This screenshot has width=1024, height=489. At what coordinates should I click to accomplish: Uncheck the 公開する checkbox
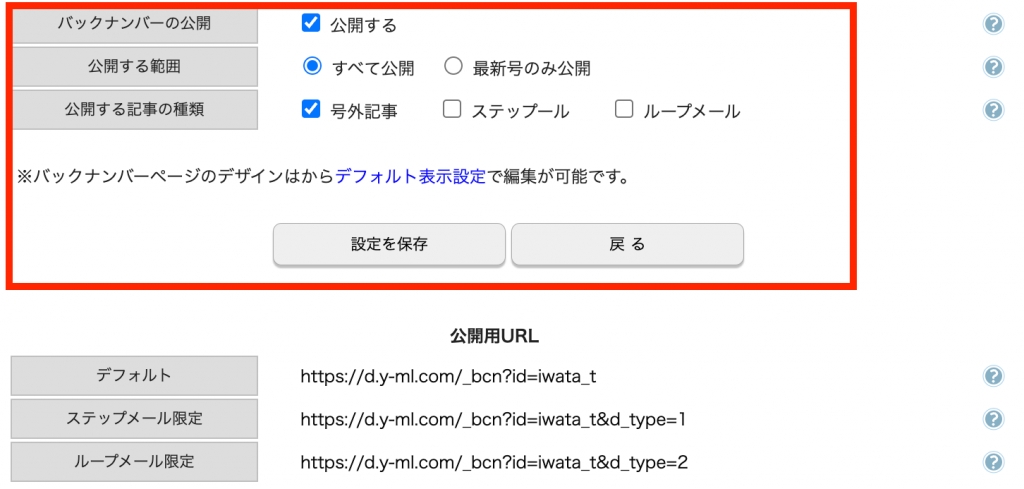pos(310,24)
